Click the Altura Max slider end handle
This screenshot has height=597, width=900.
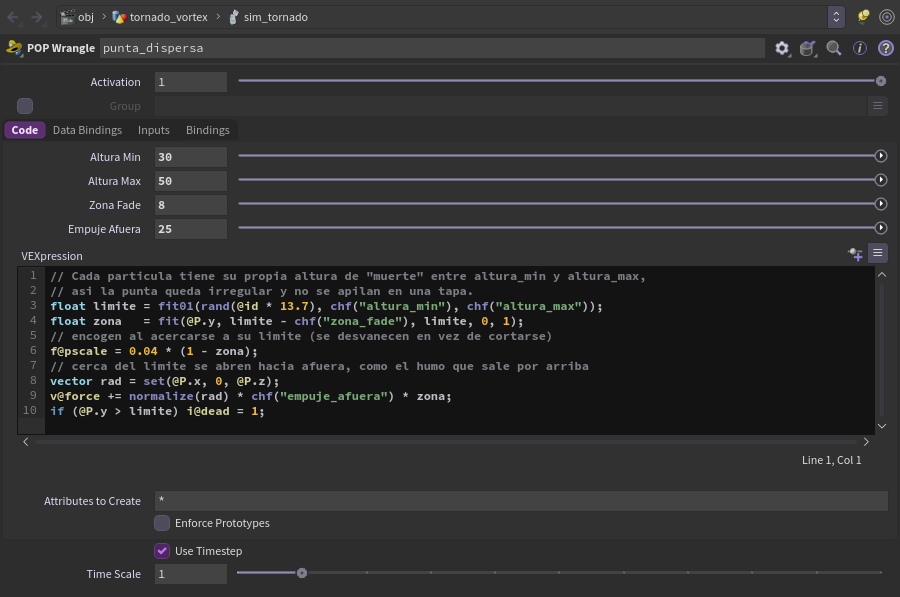(x=880, y=180)
